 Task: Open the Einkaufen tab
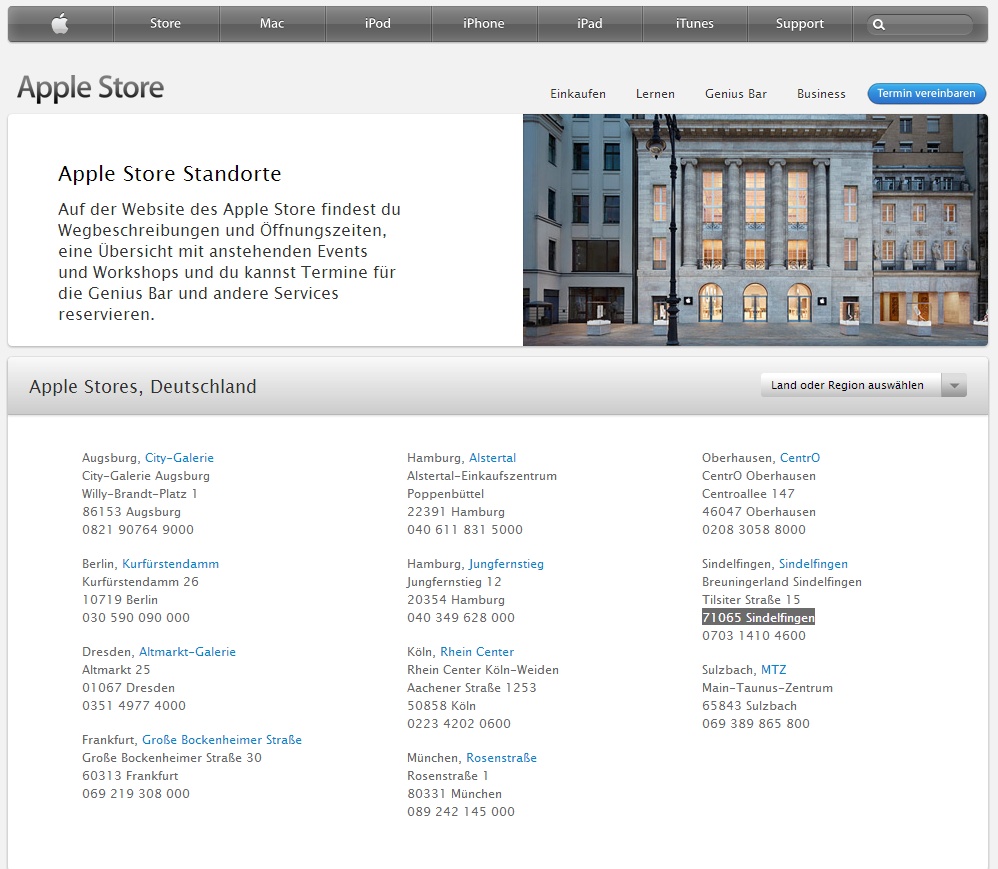click(578, 94)
